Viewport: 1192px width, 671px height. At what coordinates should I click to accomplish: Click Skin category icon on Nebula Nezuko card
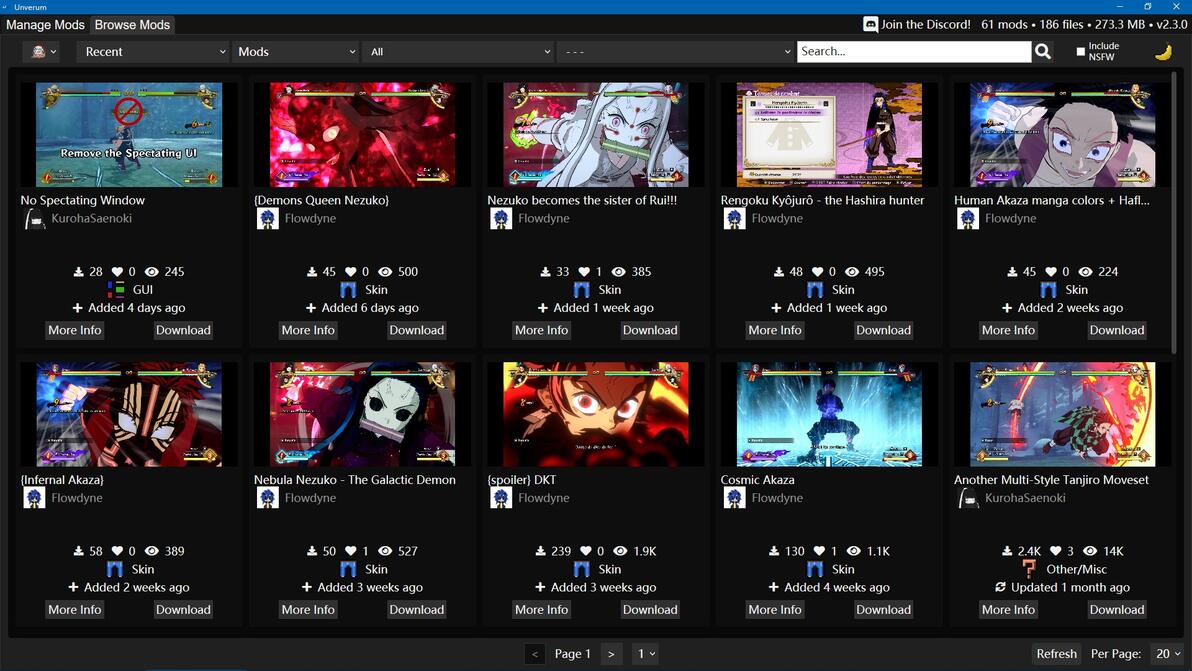click(348, 569)
